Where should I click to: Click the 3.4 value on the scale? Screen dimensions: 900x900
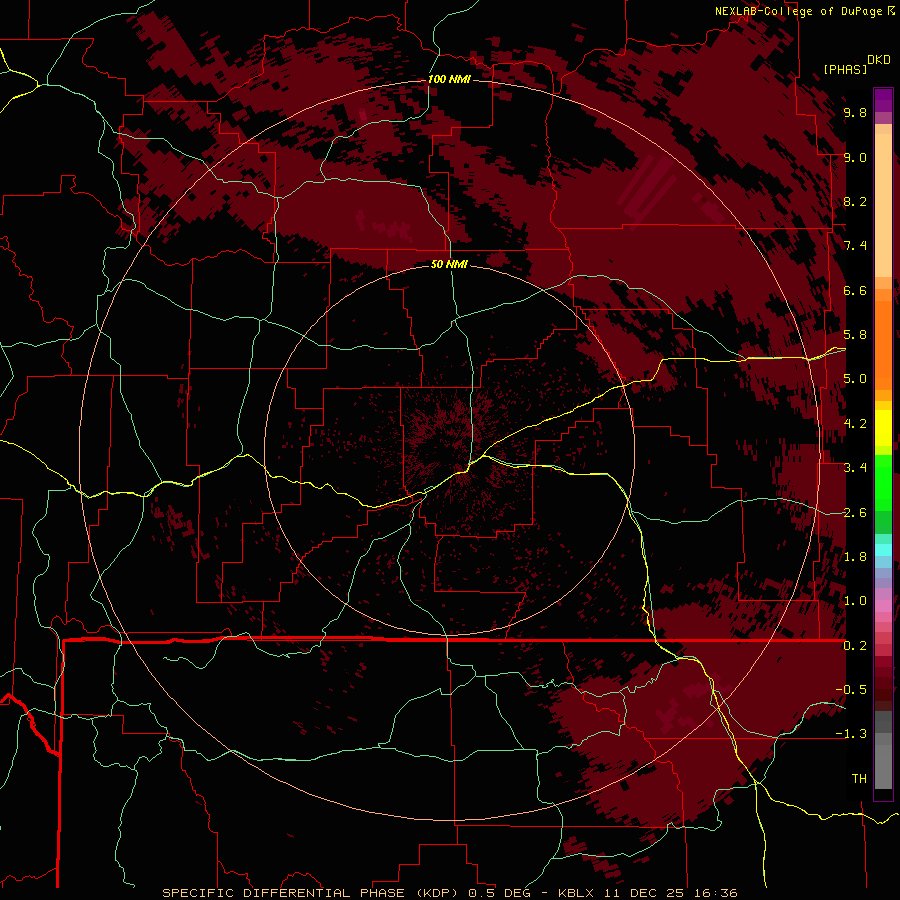coord(855,468)
